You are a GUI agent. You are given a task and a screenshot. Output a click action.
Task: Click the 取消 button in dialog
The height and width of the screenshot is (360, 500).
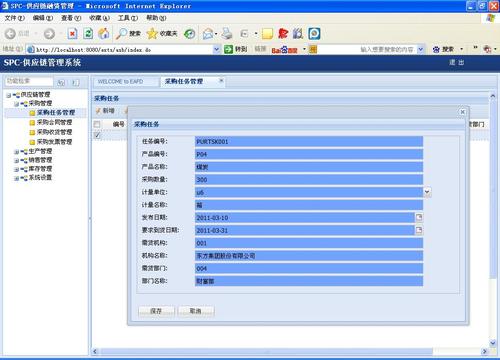click(x=196, y=311)
